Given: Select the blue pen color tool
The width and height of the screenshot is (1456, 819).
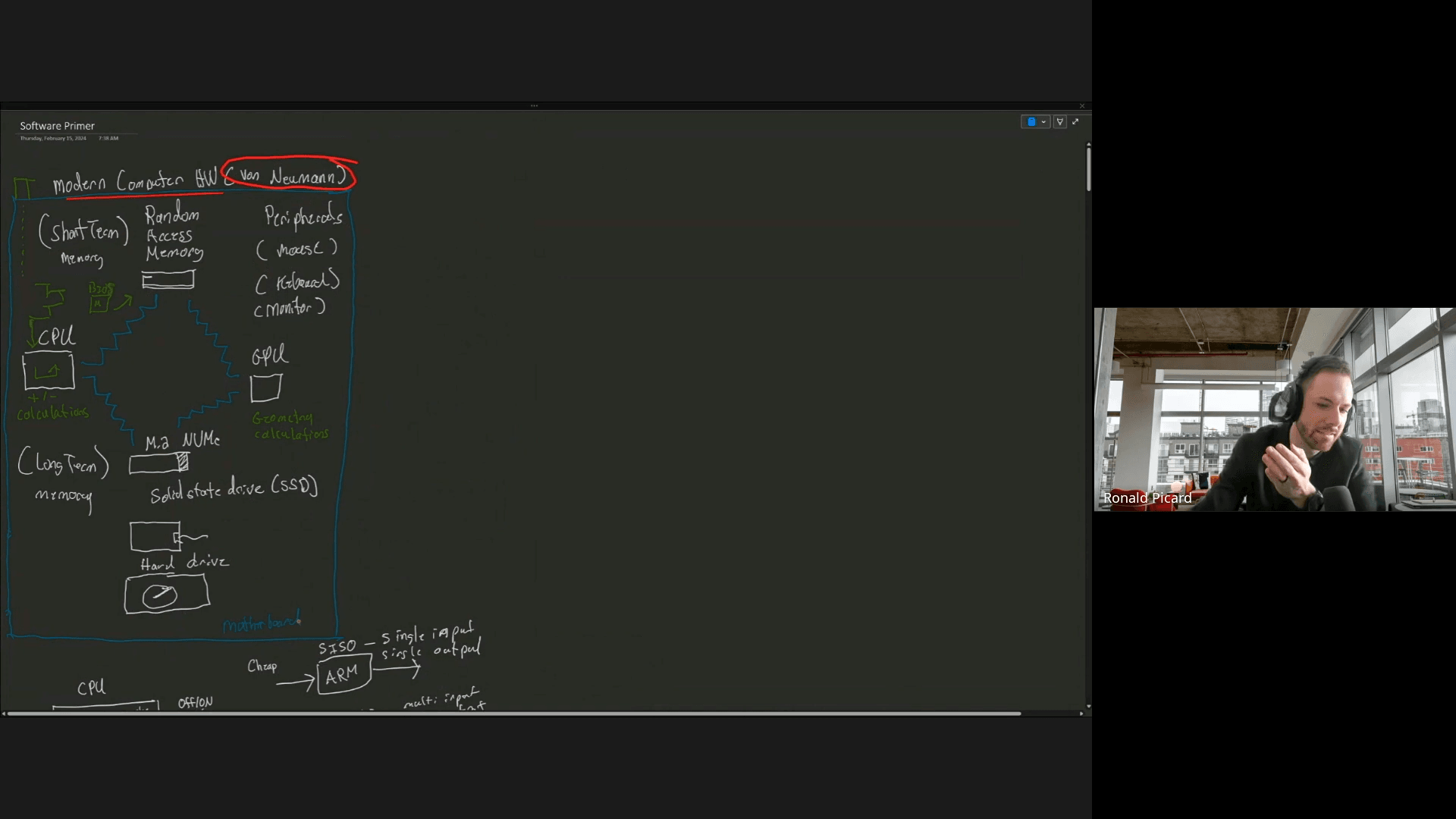Looking at the screenshot, I should 1031,121.
